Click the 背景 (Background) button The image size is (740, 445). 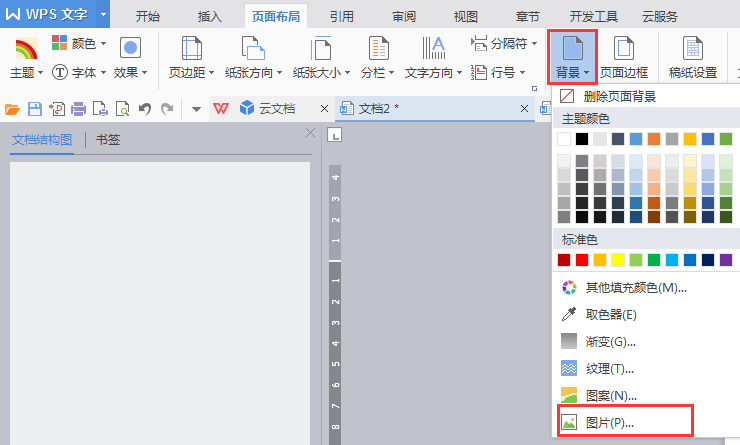573,57
